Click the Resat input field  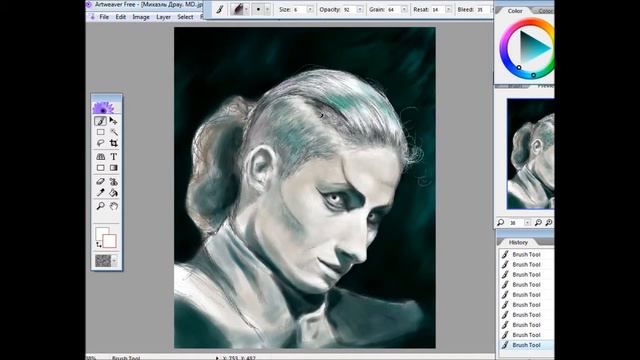pos(438,9)
